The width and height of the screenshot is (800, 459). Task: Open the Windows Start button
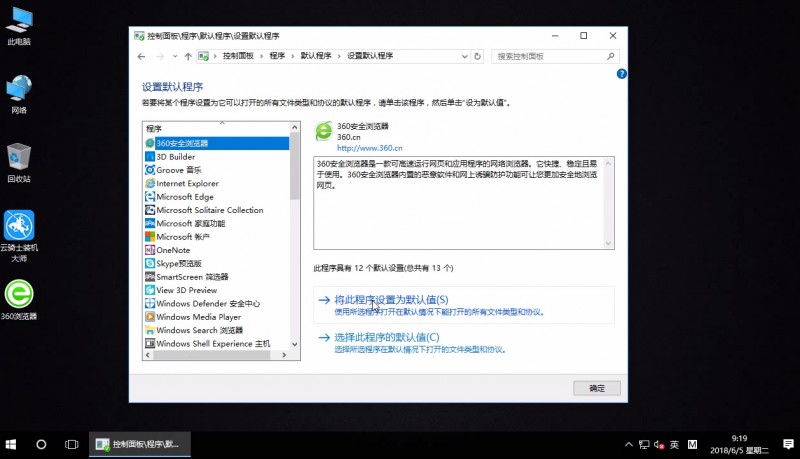11,444
